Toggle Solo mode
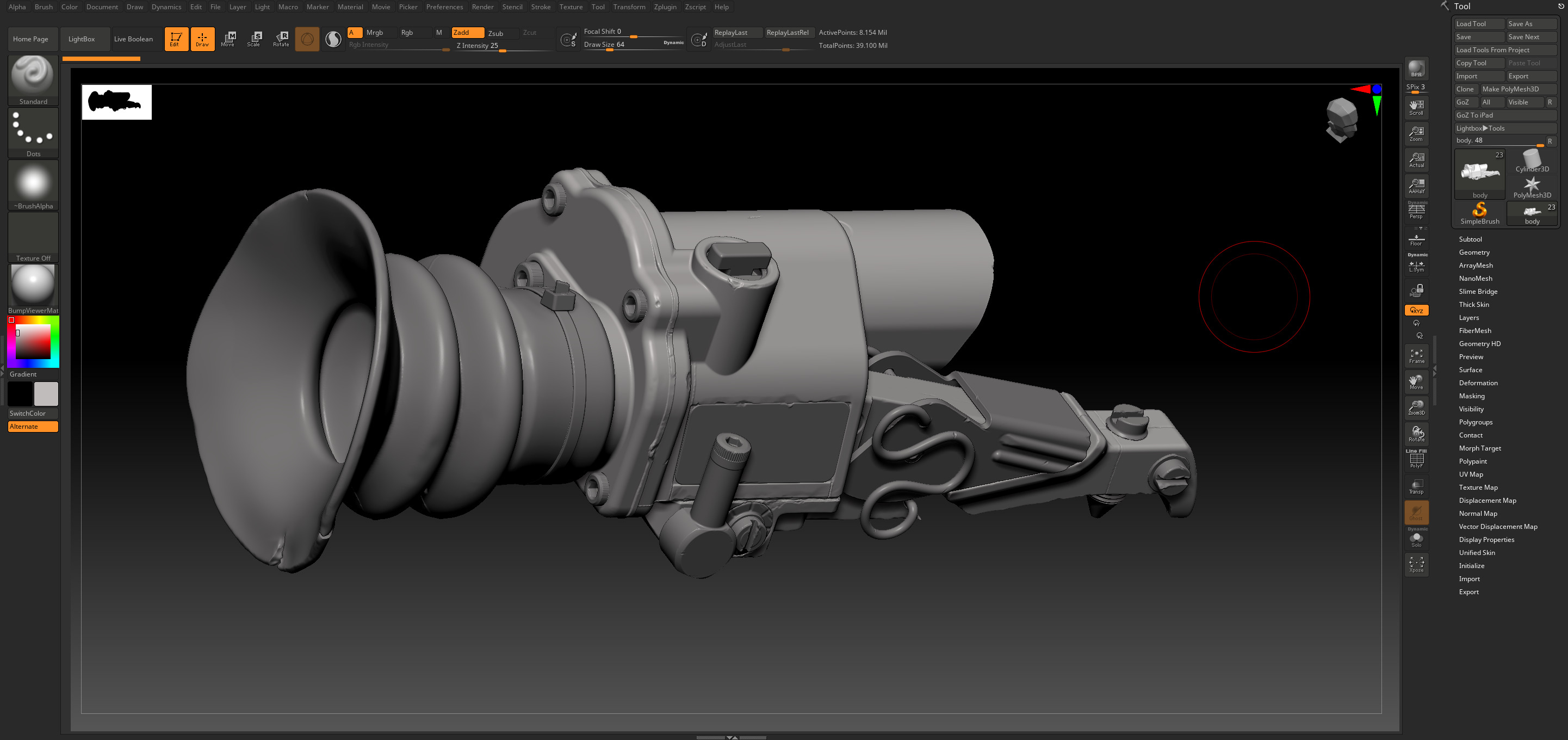This screenshot has height=740, width=1568. pyautogui.click(x=1416, y=538)
